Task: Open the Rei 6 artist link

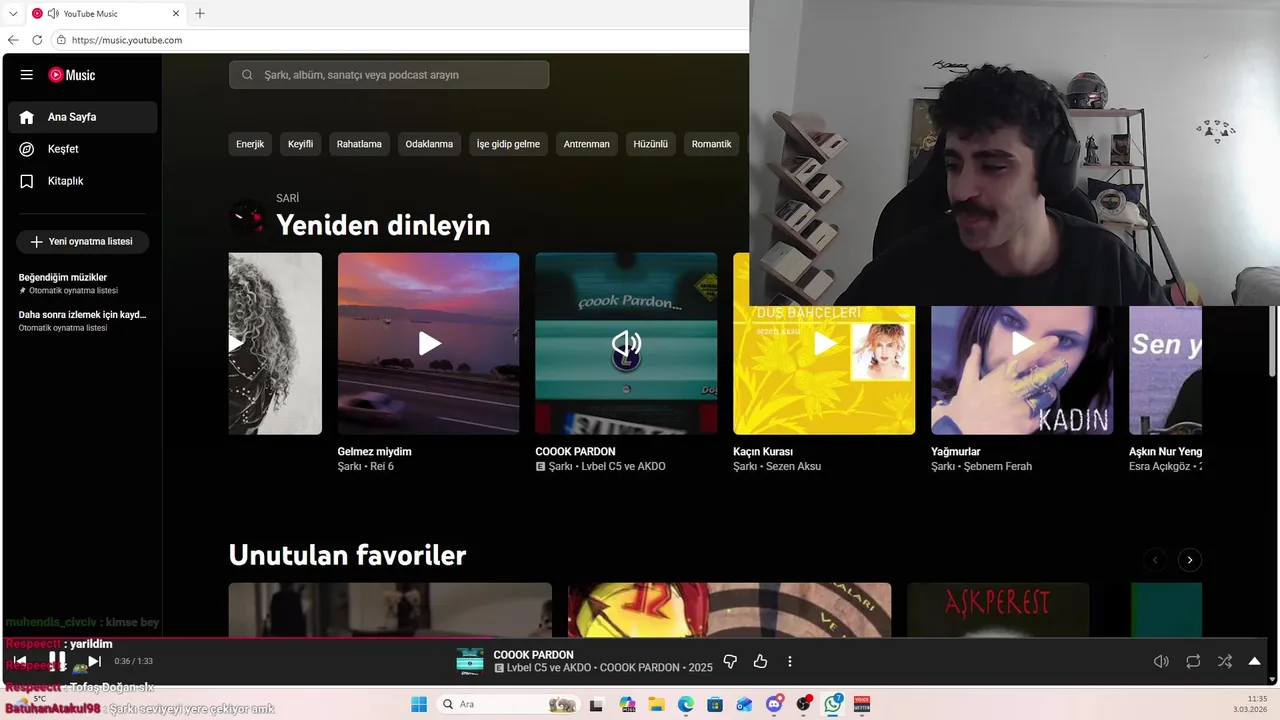Action: (382, 467)
